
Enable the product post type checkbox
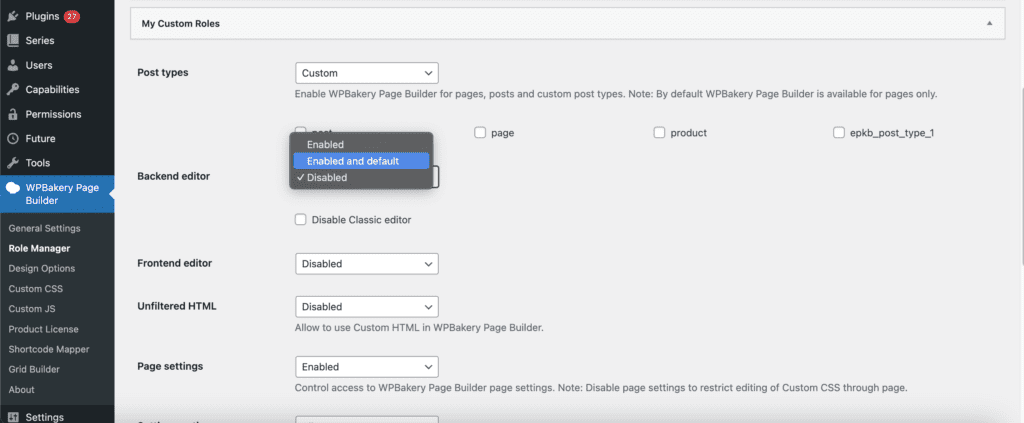pos(660,132)
